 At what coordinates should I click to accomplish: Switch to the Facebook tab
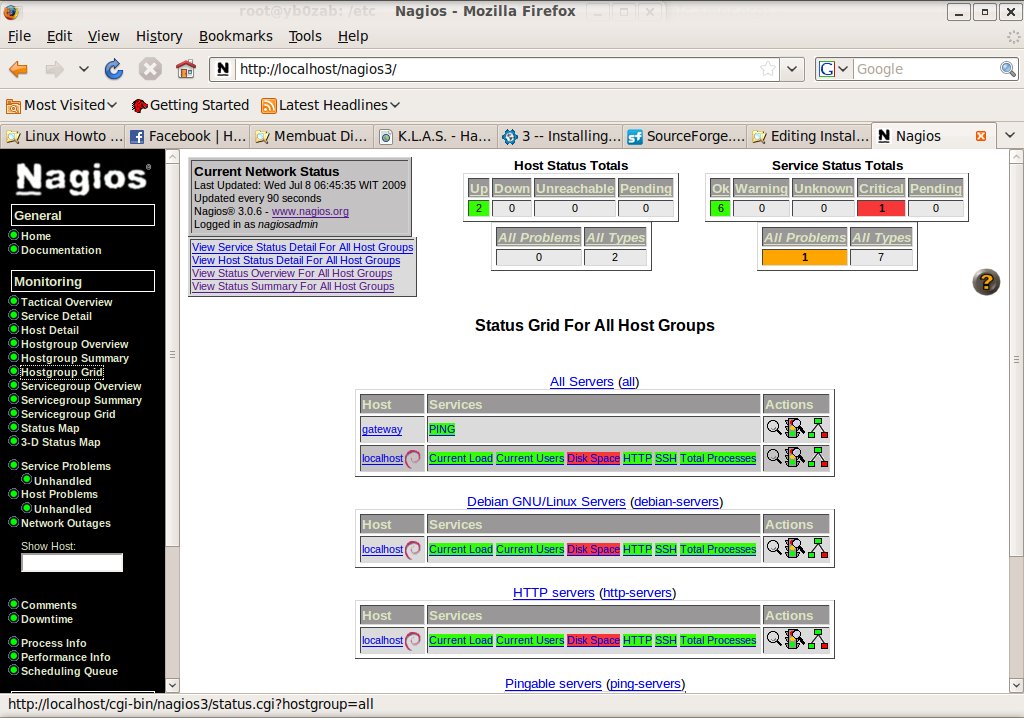coord(187,136)
